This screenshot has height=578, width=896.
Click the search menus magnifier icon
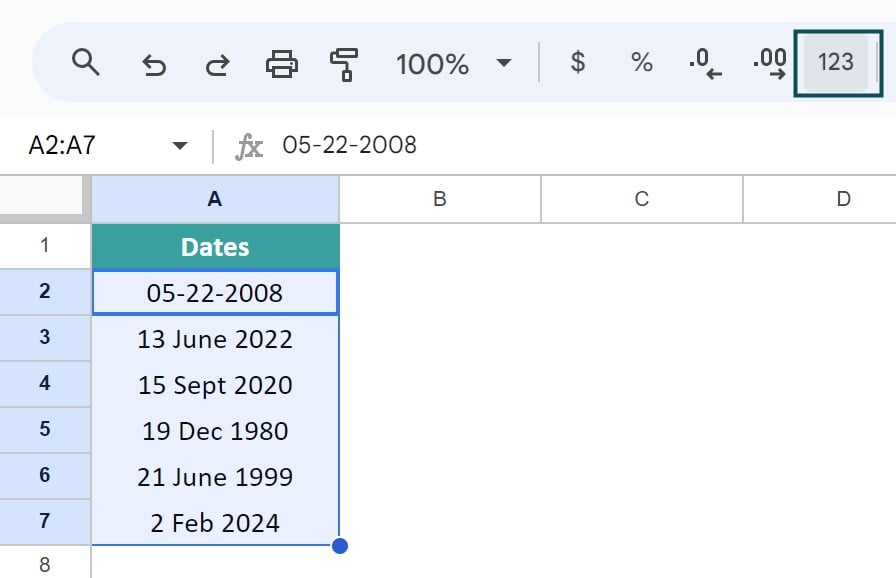[86, 62]
